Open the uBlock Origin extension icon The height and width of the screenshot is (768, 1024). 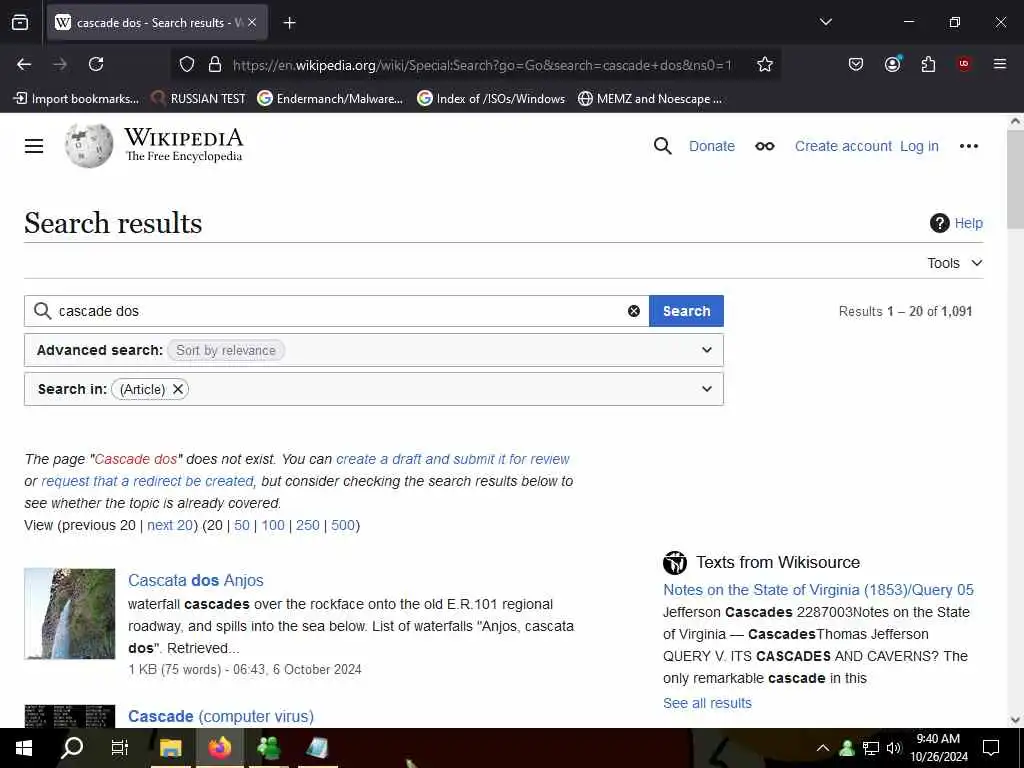[x=964, y=64]
